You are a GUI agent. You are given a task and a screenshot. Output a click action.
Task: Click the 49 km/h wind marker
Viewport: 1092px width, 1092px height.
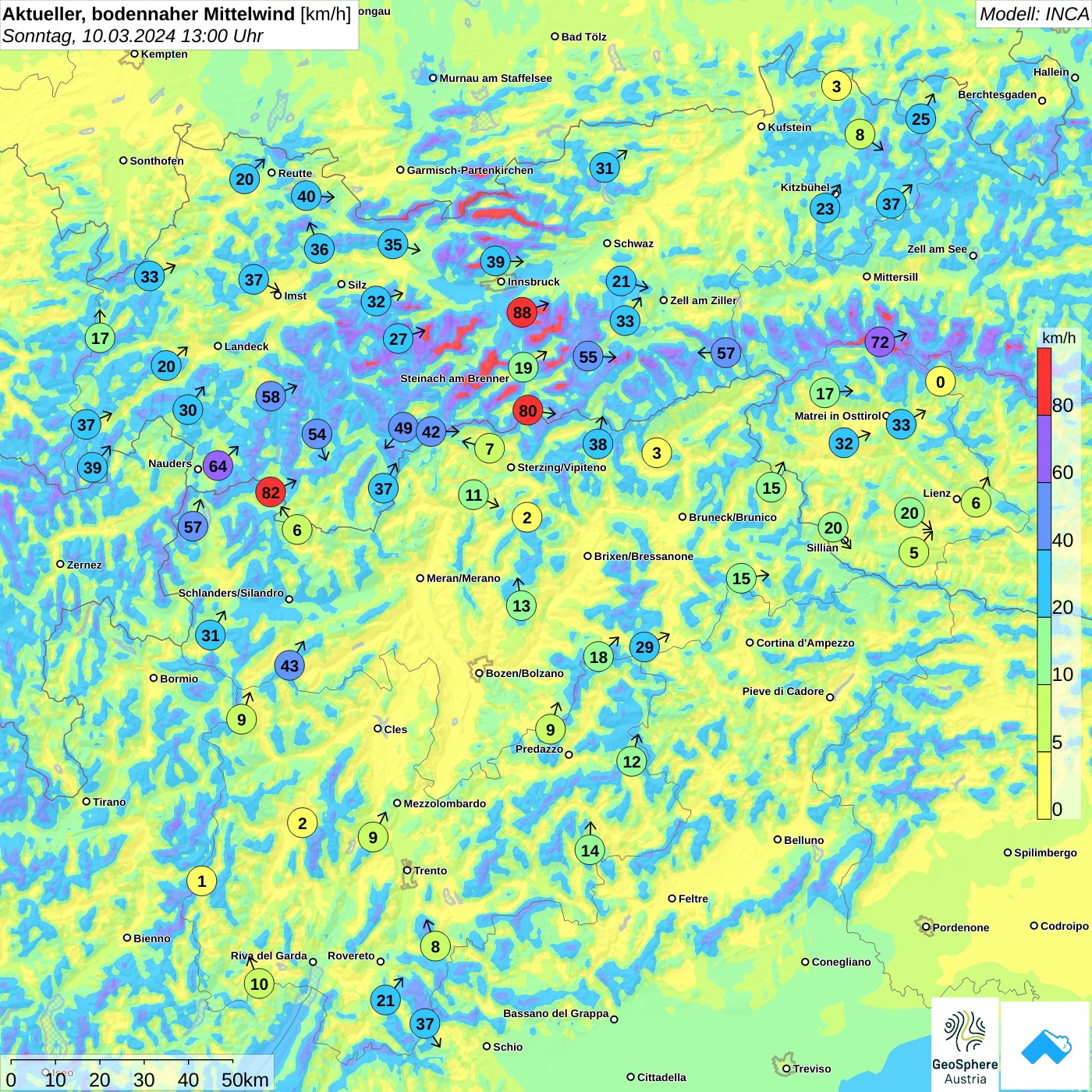click(403, 427)
